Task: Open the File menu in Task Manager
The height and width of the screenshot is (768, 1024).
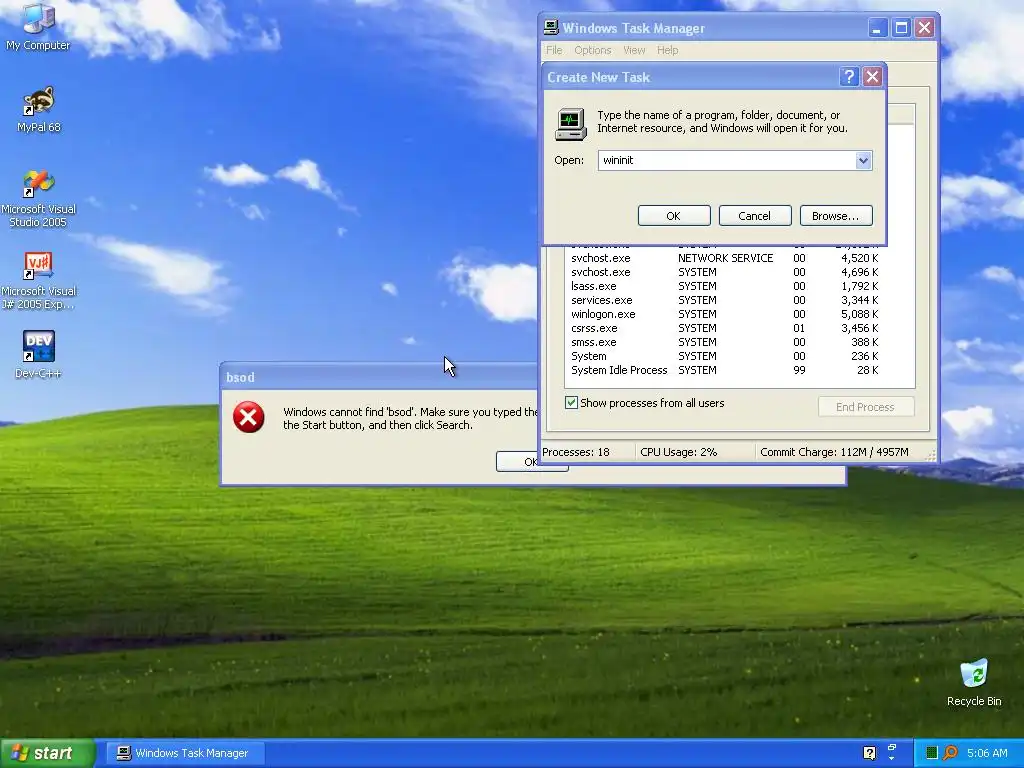Action: click(554, 50)
